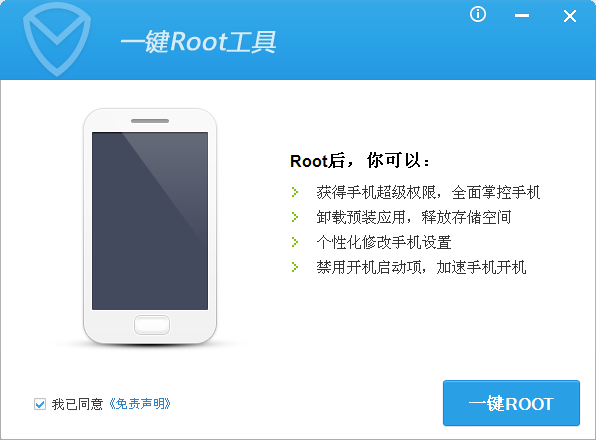Click the 卸载预装应用，释放存储空间 line

tap(414, 217)
